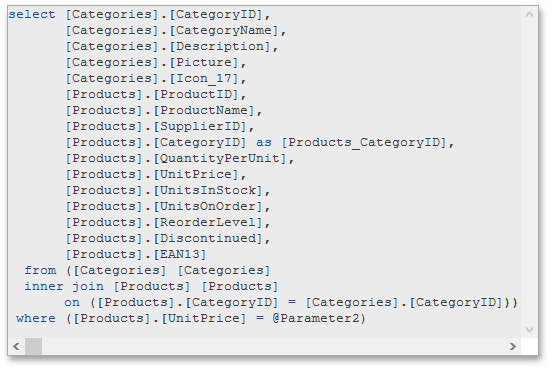Place cursor on the inner join keywords
Image resolution: width=552 pixels, height=371 pixels.
pos(64,287)
